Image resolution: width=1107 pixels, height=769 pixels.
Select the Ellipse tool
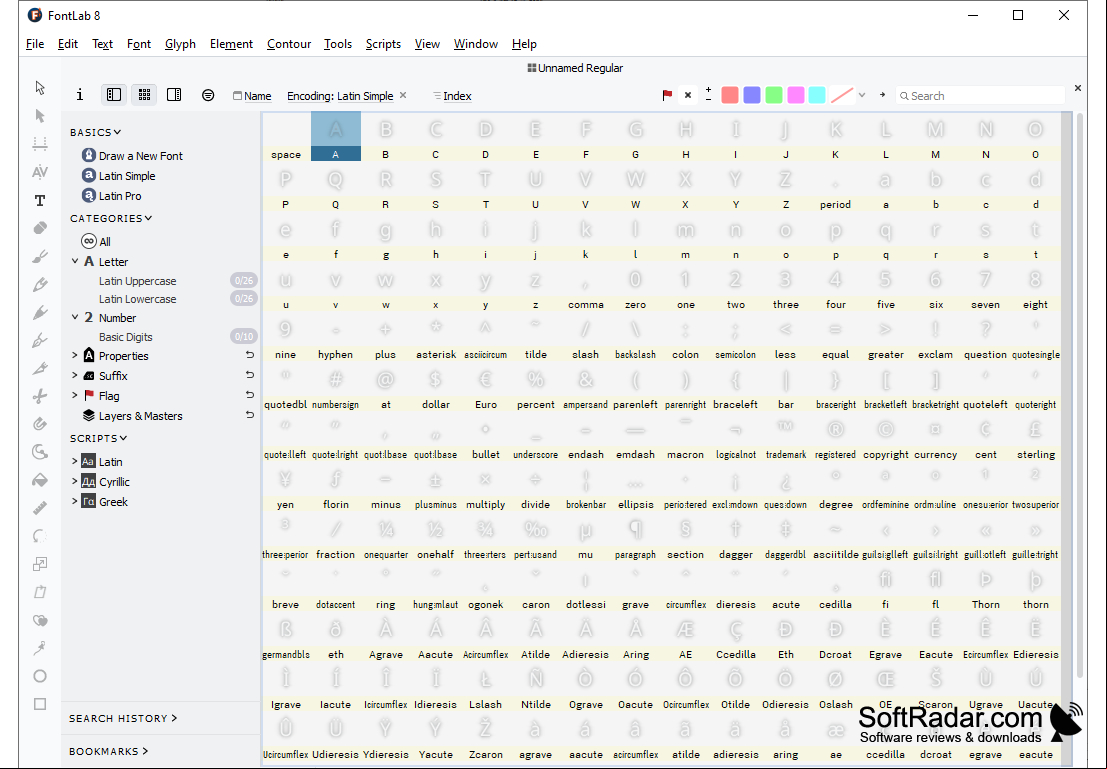point(40,676)
